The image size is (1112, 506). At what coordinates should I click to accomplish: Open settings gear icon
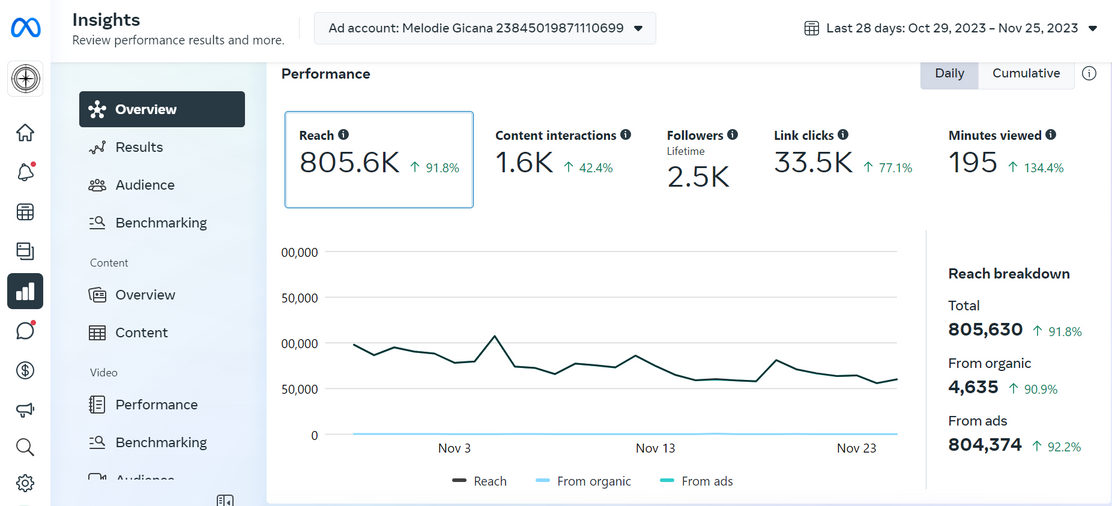click(x=25, y=483)
